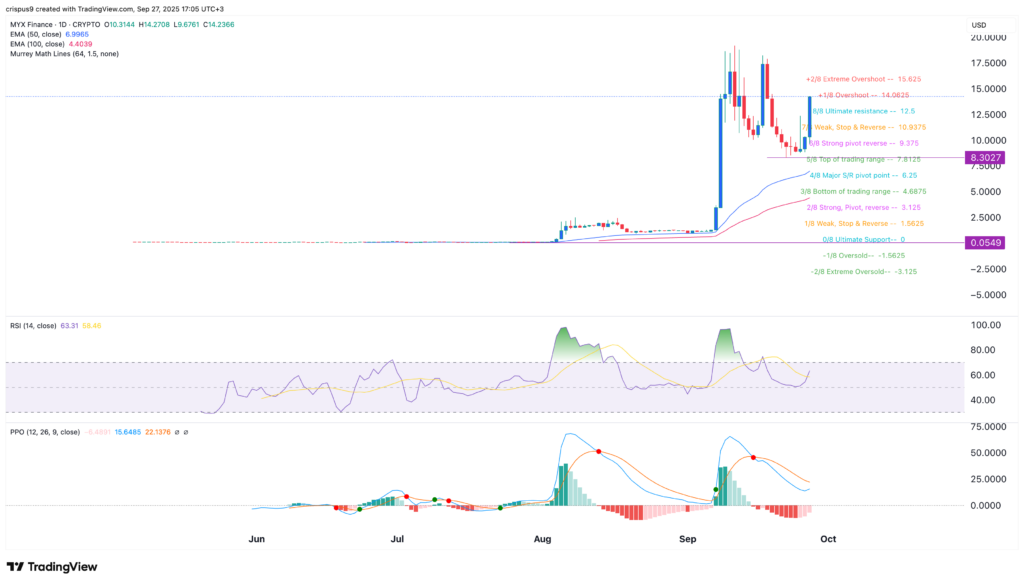
Task: Click the '4/8 Major S/R pivot point' label
Action: tap(850, 175)
